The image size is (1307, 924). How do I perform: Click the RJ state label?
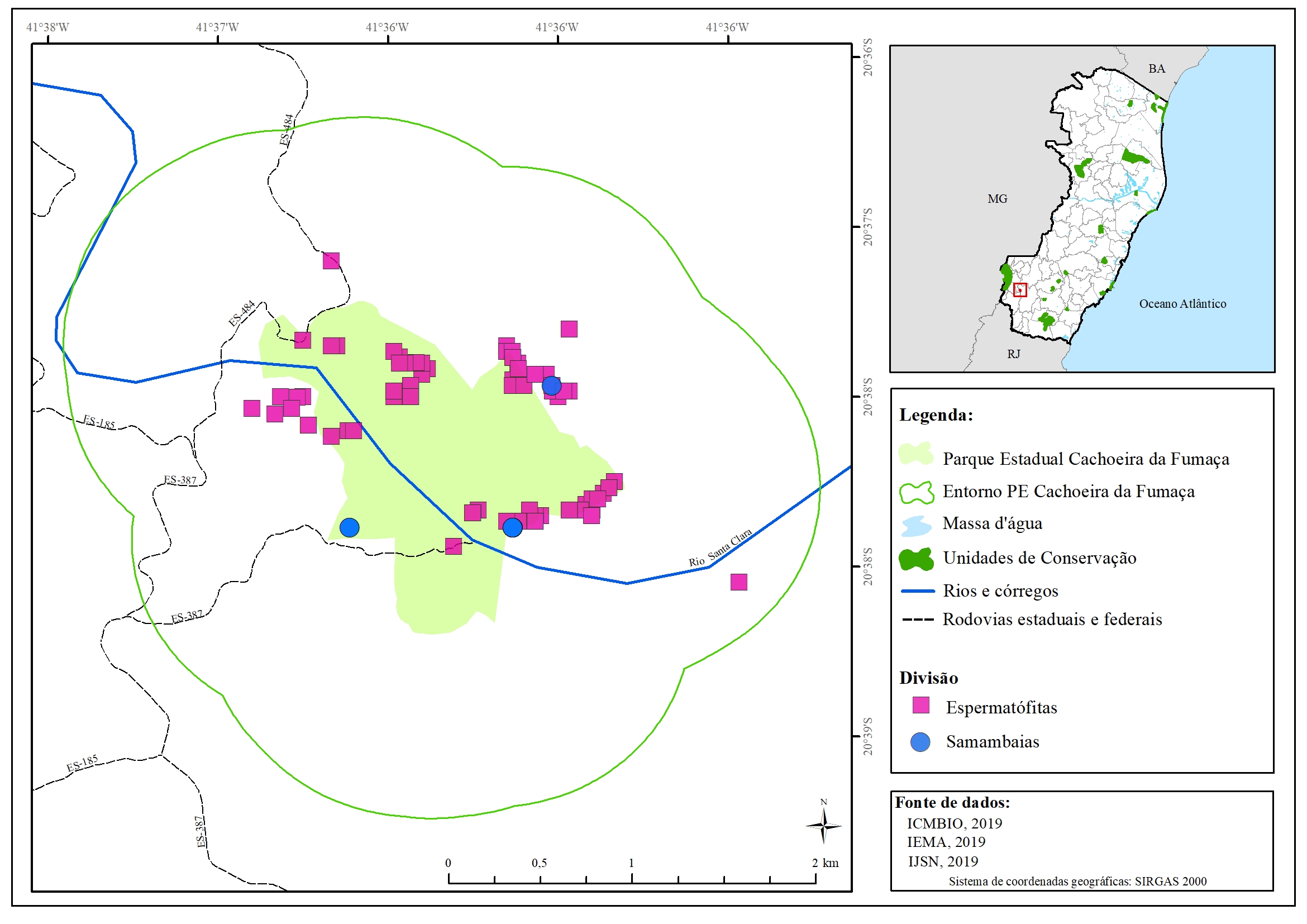click(x=1013, y=354)
